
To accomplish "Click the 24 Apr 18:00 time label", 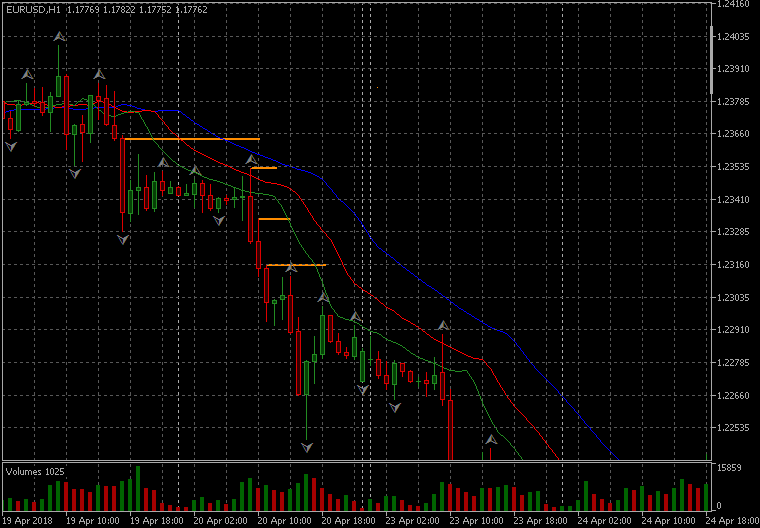I will tap(733, 520).
